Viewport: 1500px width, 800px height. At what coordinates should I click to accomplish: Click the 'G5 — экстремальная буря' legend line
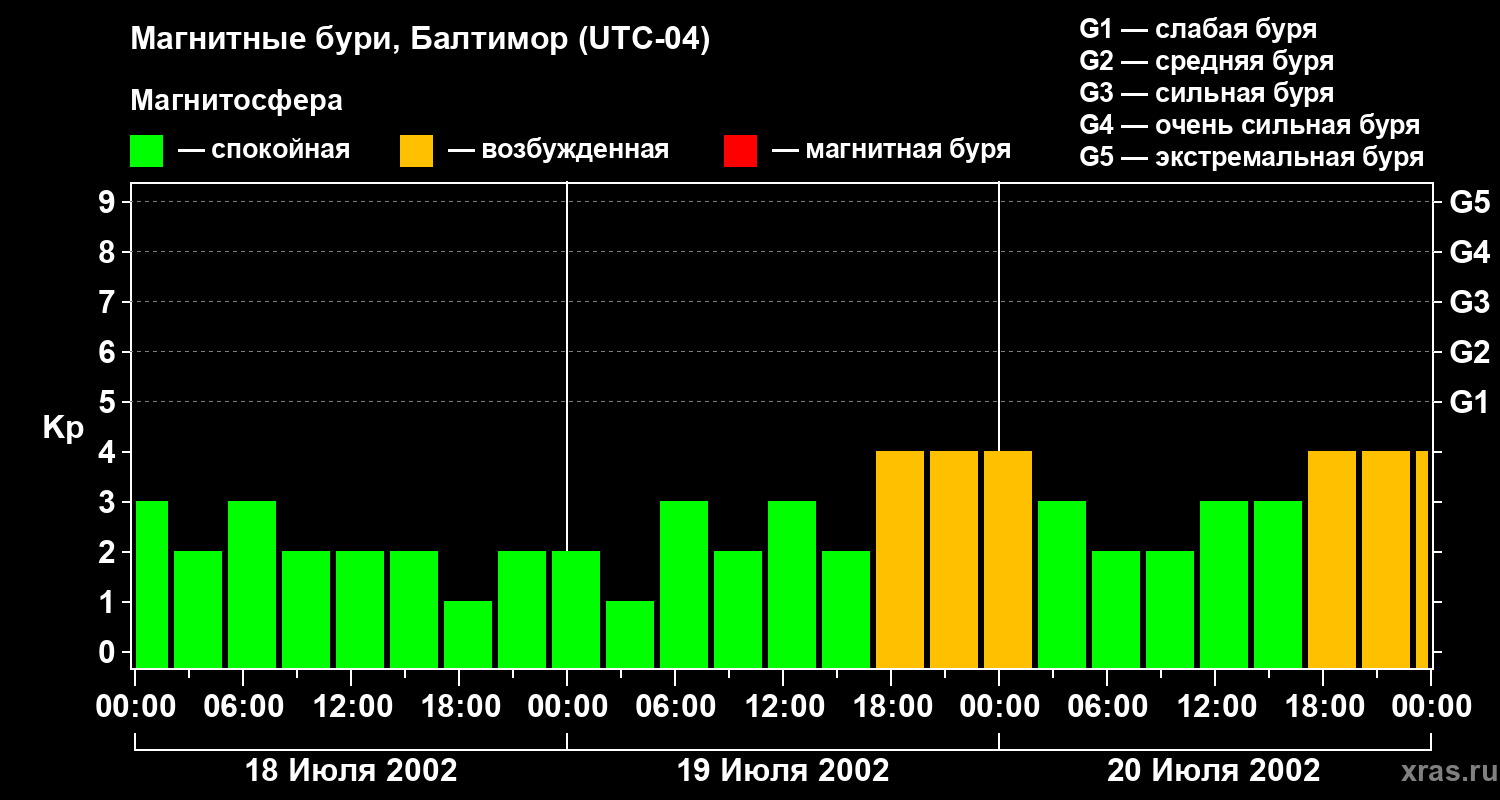pyautogui.click(x=1251, y=158)
